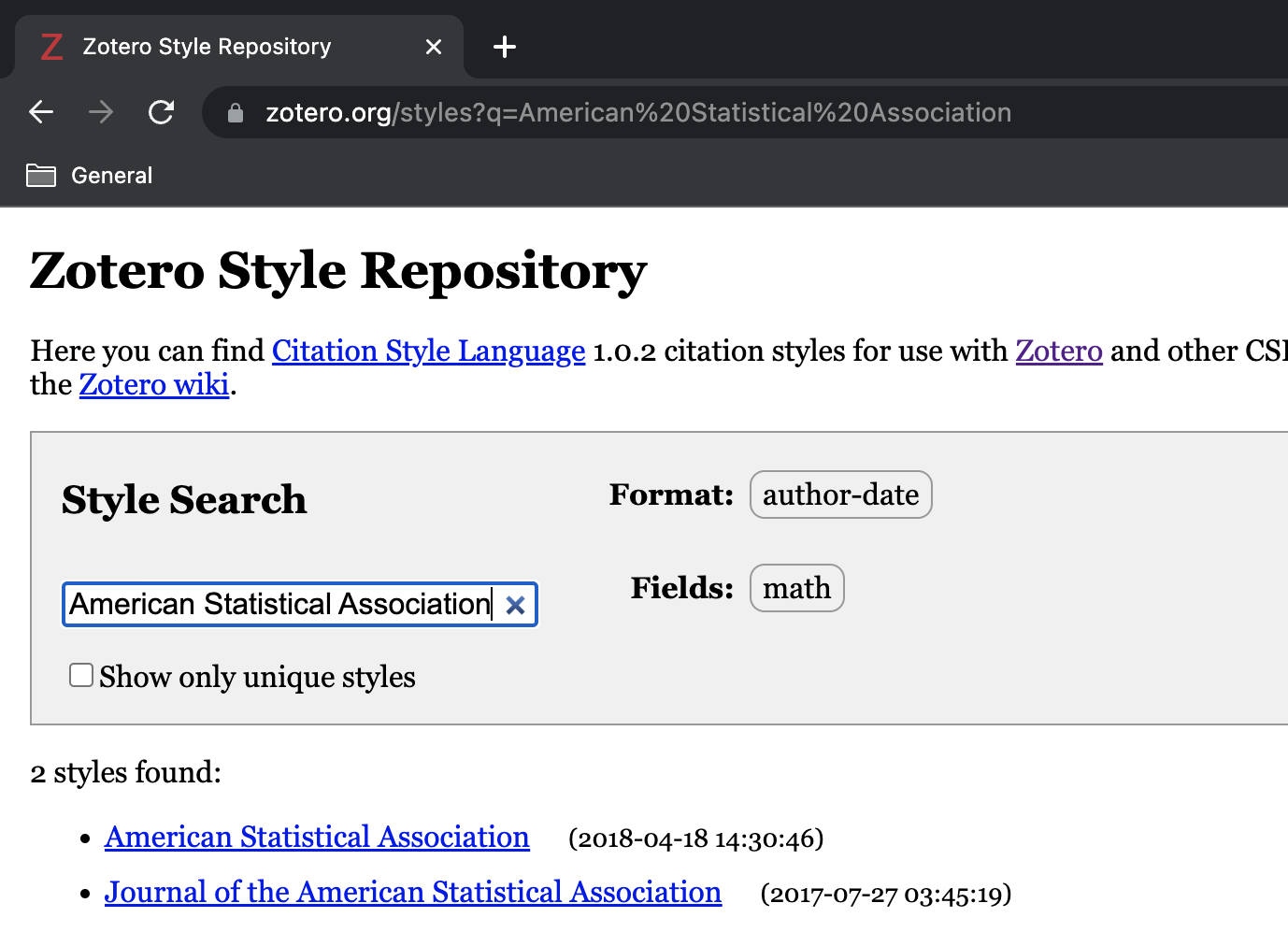Viewport: 1288px width, 946px height.
Task: View site security lock info
Action: [x=236, y=113]
